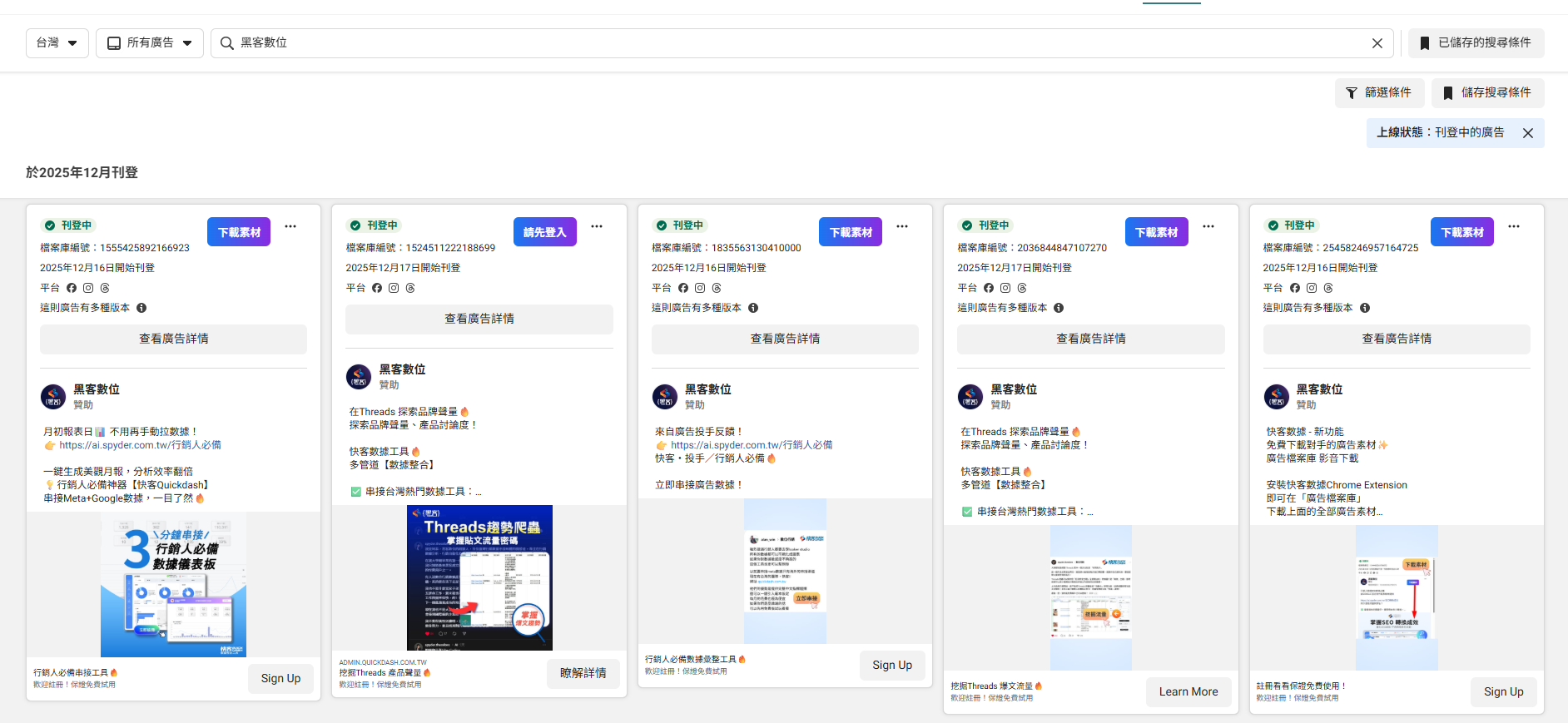The height and width of the screenshot is (723, 1568).
Task: Click the Threads platform icon on ad 1835563130410000
Action: 717,288
